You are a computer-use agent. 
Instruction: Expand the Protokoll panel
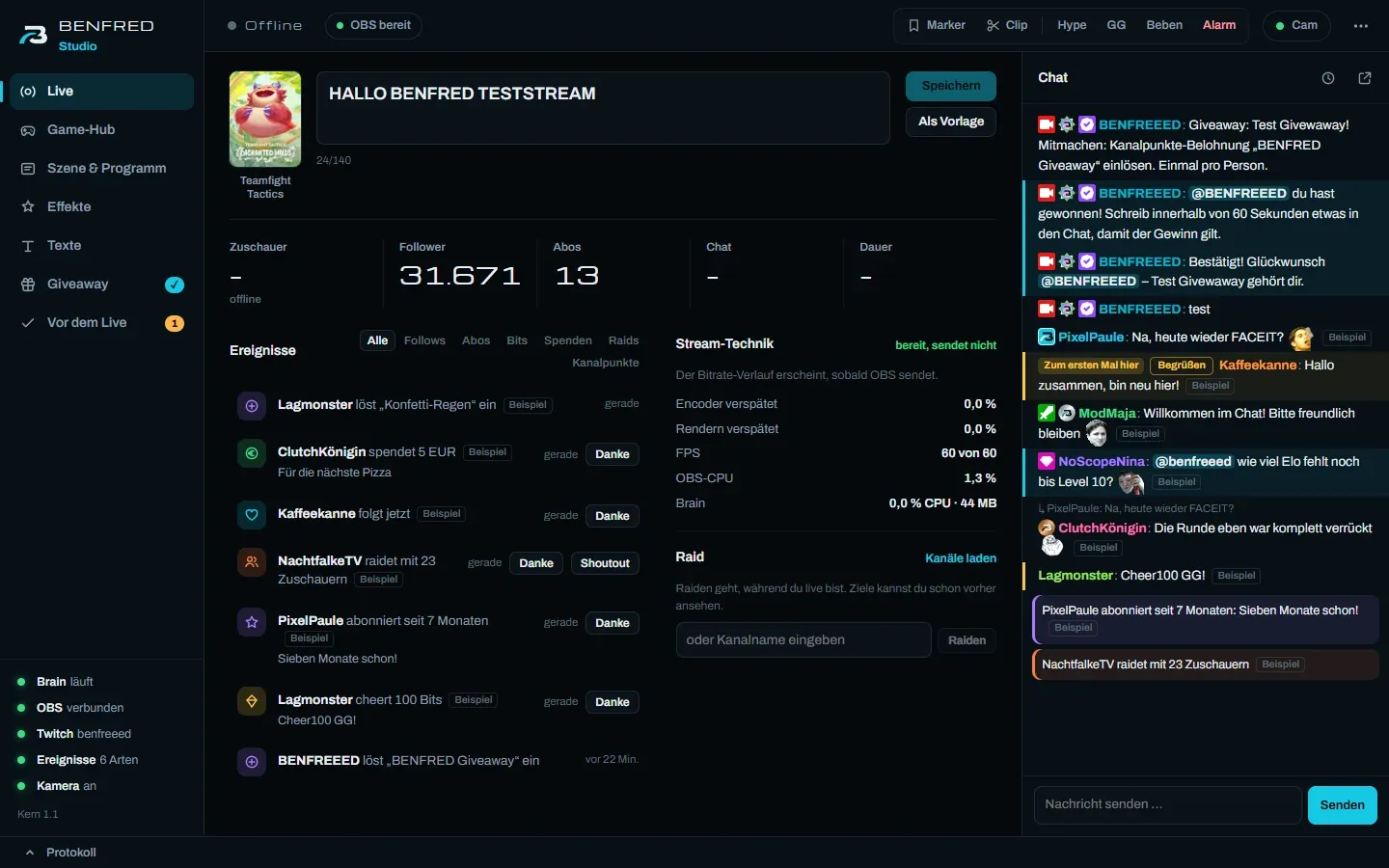pyautogui.click(x=61, y=853)
